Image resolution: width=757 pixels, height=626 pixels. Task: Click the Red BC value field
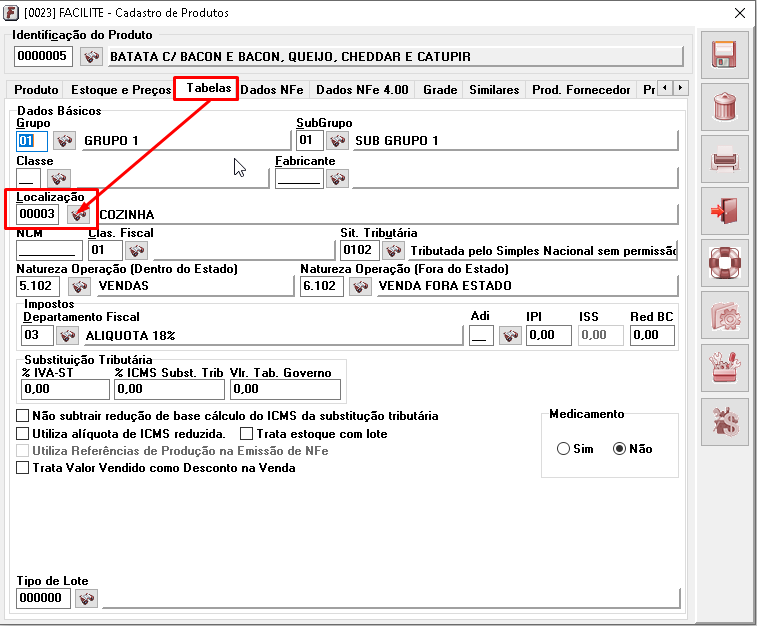pos(652,335)
